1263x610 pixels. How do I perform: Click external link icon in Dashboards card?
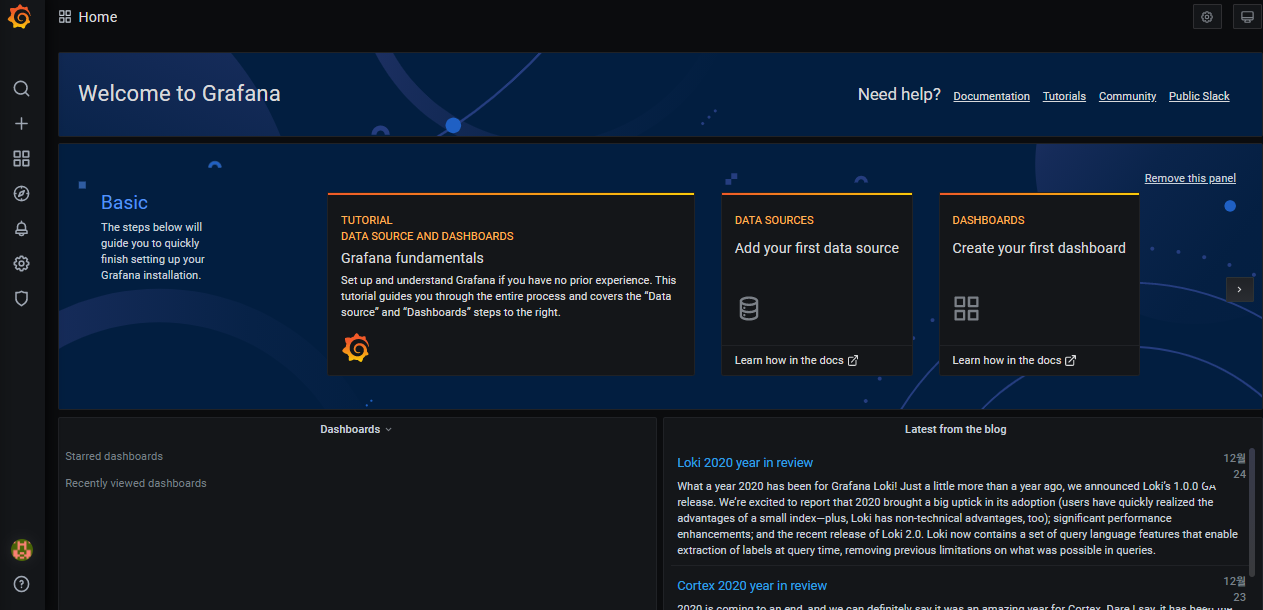point(1071,360)
